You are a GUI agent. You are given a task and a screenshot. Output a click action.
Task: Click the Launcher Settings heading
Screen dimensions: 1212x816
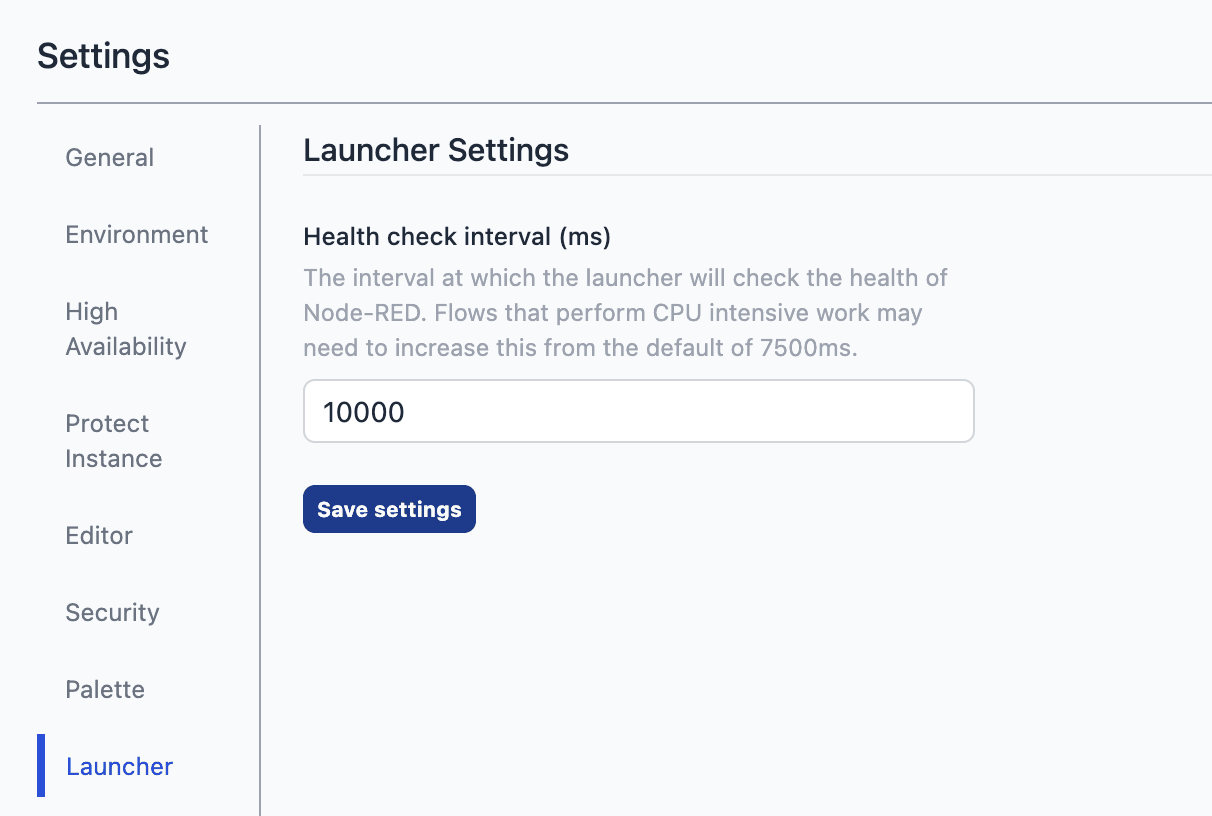(x=436, y=150)
